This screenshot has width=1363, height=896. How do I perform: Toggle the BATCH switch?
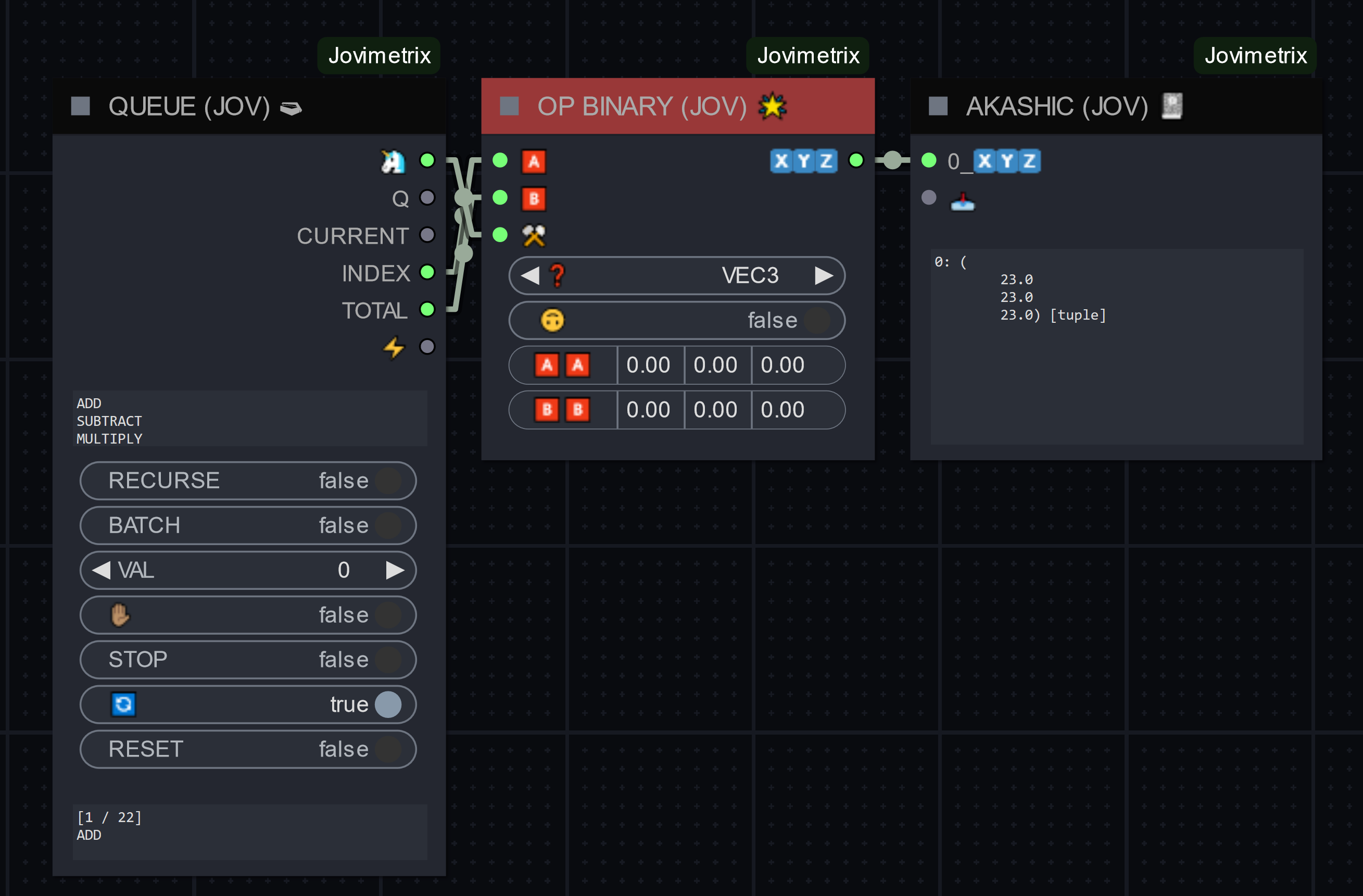247,526
